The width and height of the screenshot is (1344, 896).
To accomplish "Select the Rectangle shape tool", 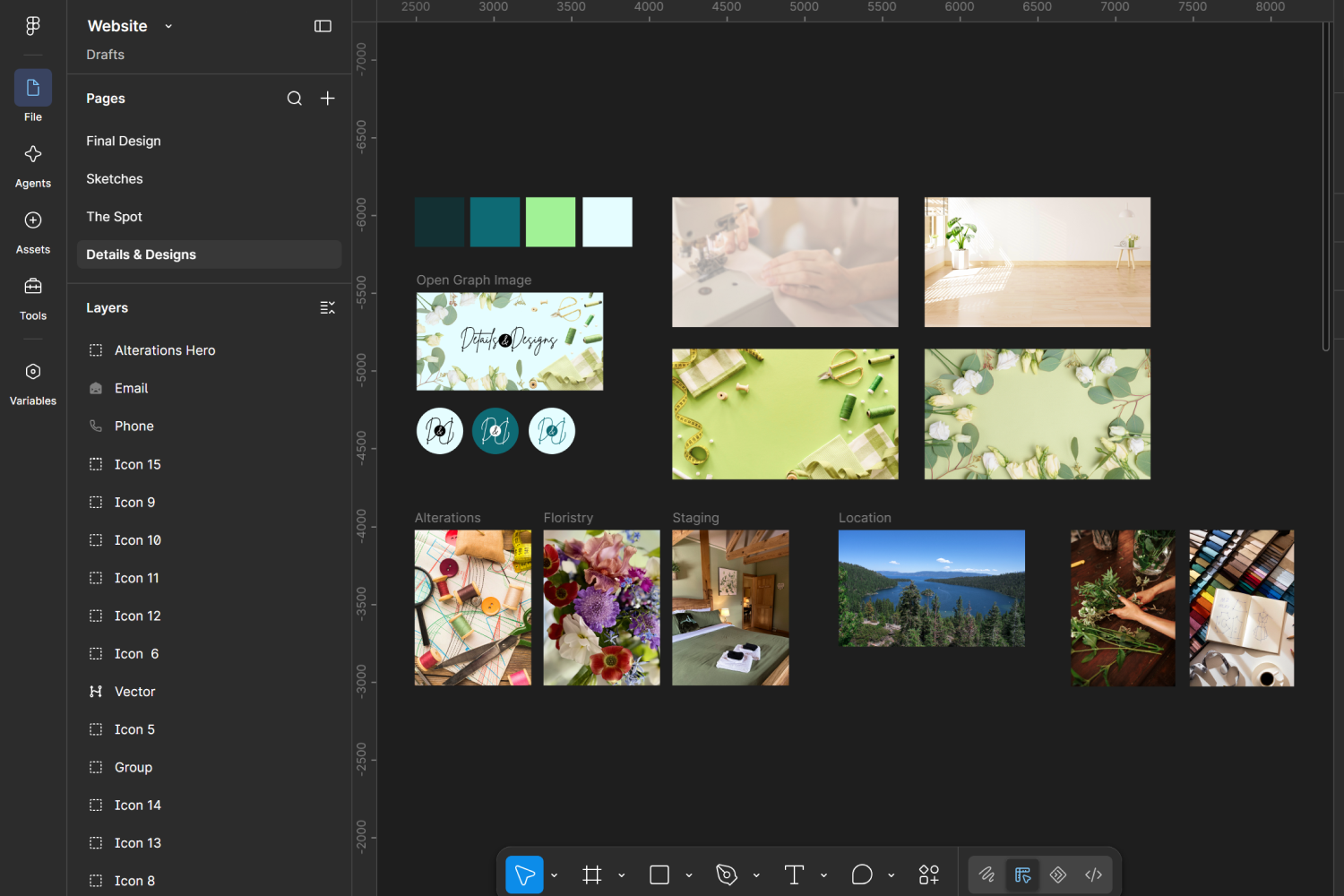I will click(659, 874).
